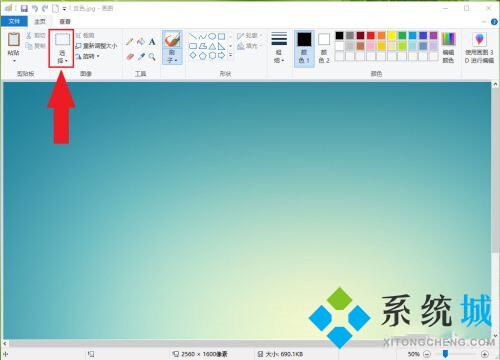Select the Pencil tool

[x=130, y=42]
